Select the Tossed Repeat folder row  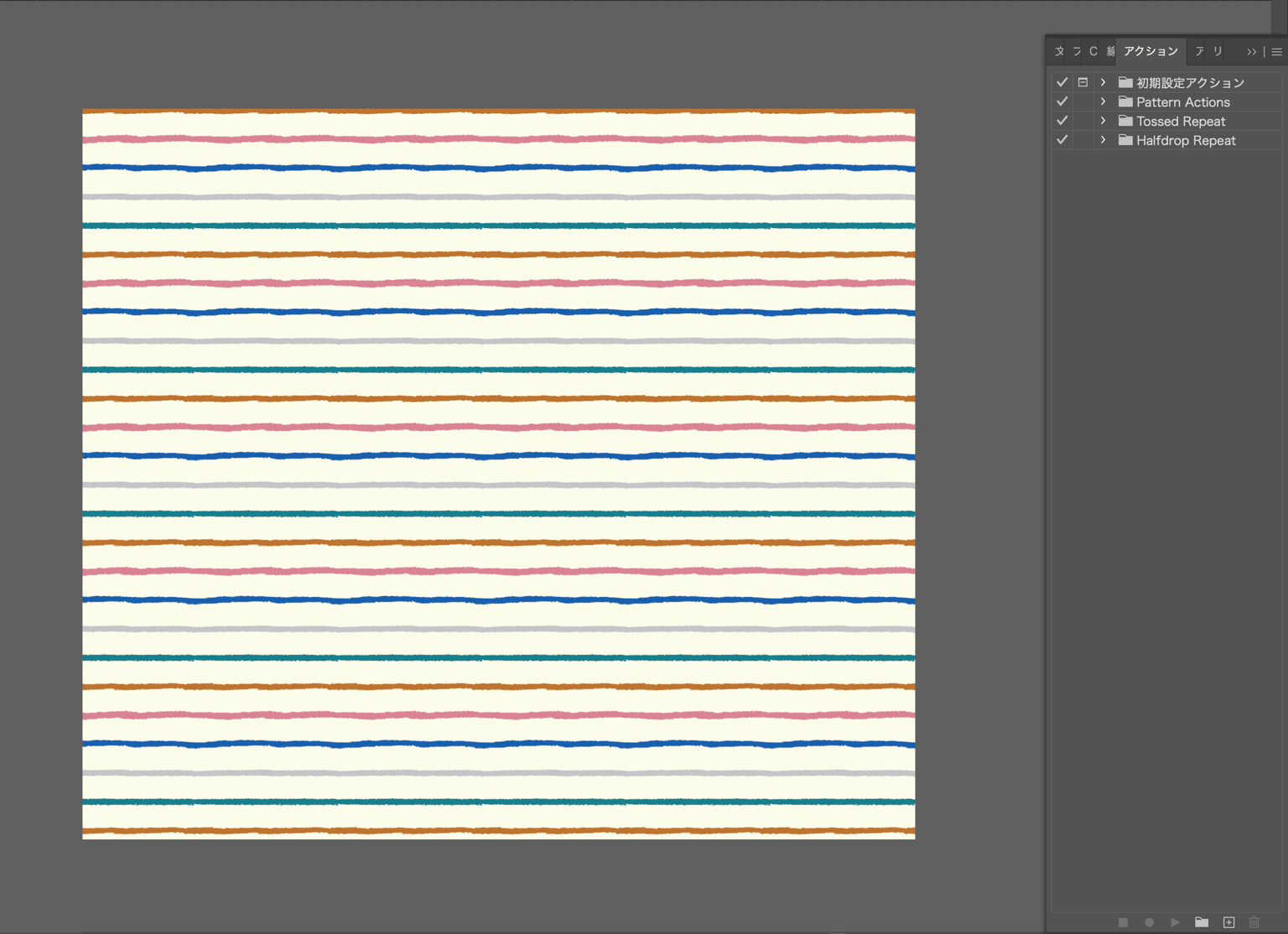(1167, 121)
